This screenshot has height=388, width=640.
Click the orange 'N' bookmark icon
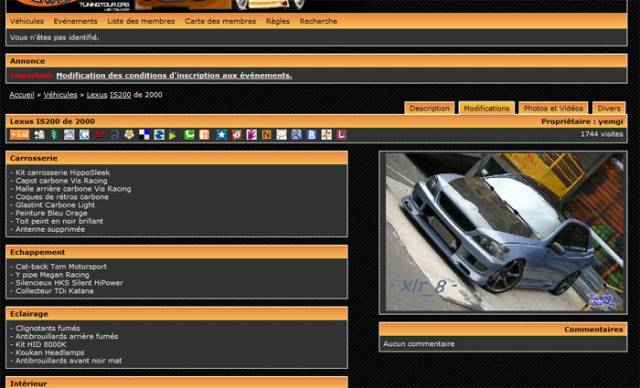(x=267, y=135)
